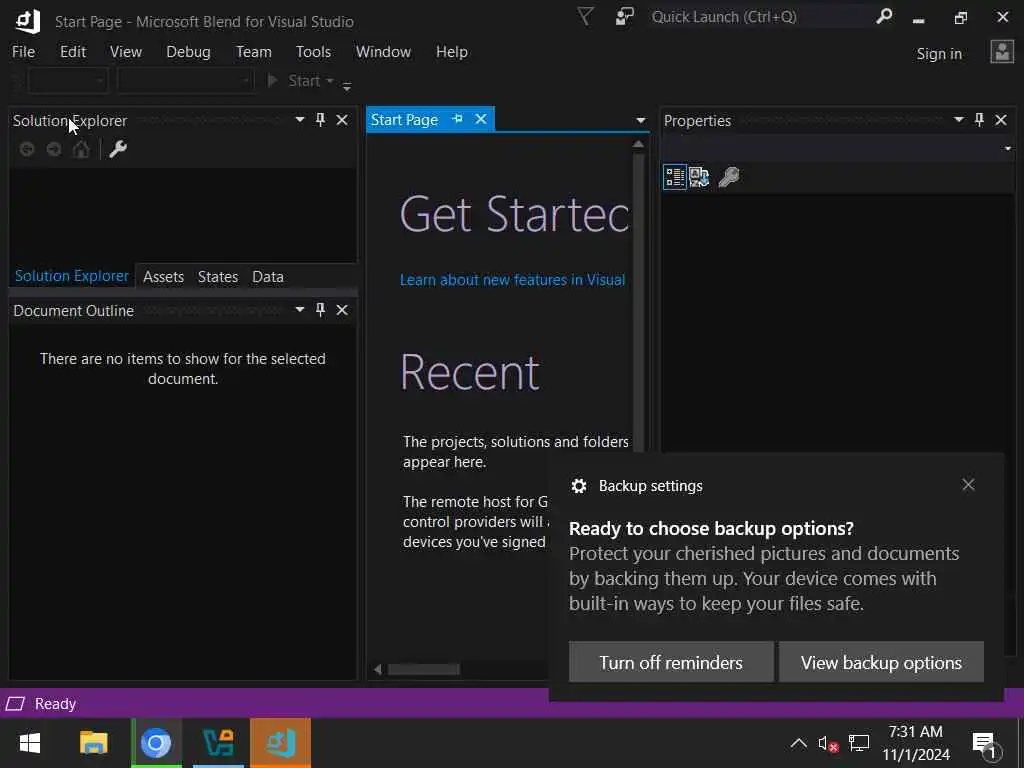Click the Categorized view icon in Properties
This screenshot has height=768, width=1024.
pyautogui.click(x=675, y=177)
